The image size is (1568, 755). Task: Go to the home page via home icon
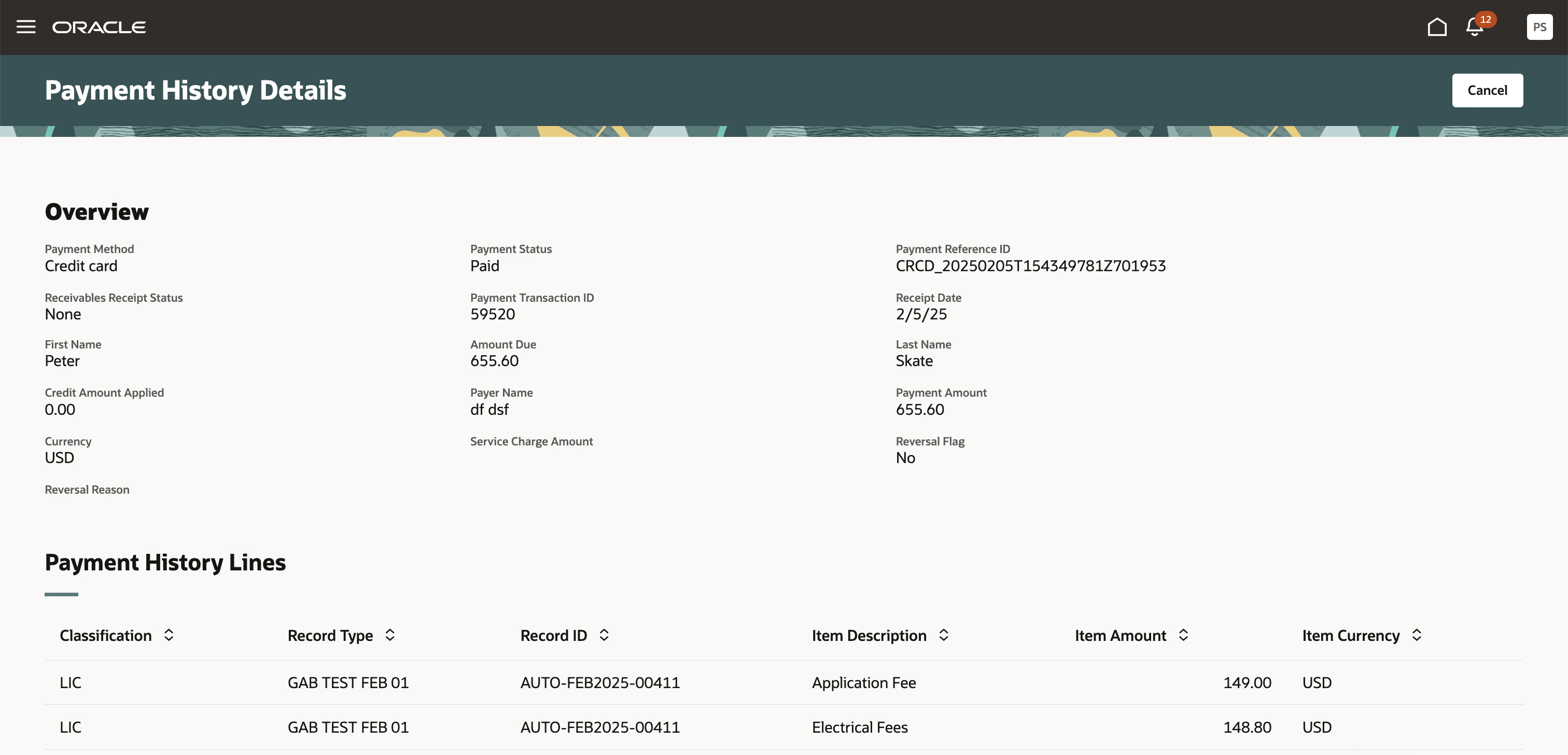tap(1437, 27)
